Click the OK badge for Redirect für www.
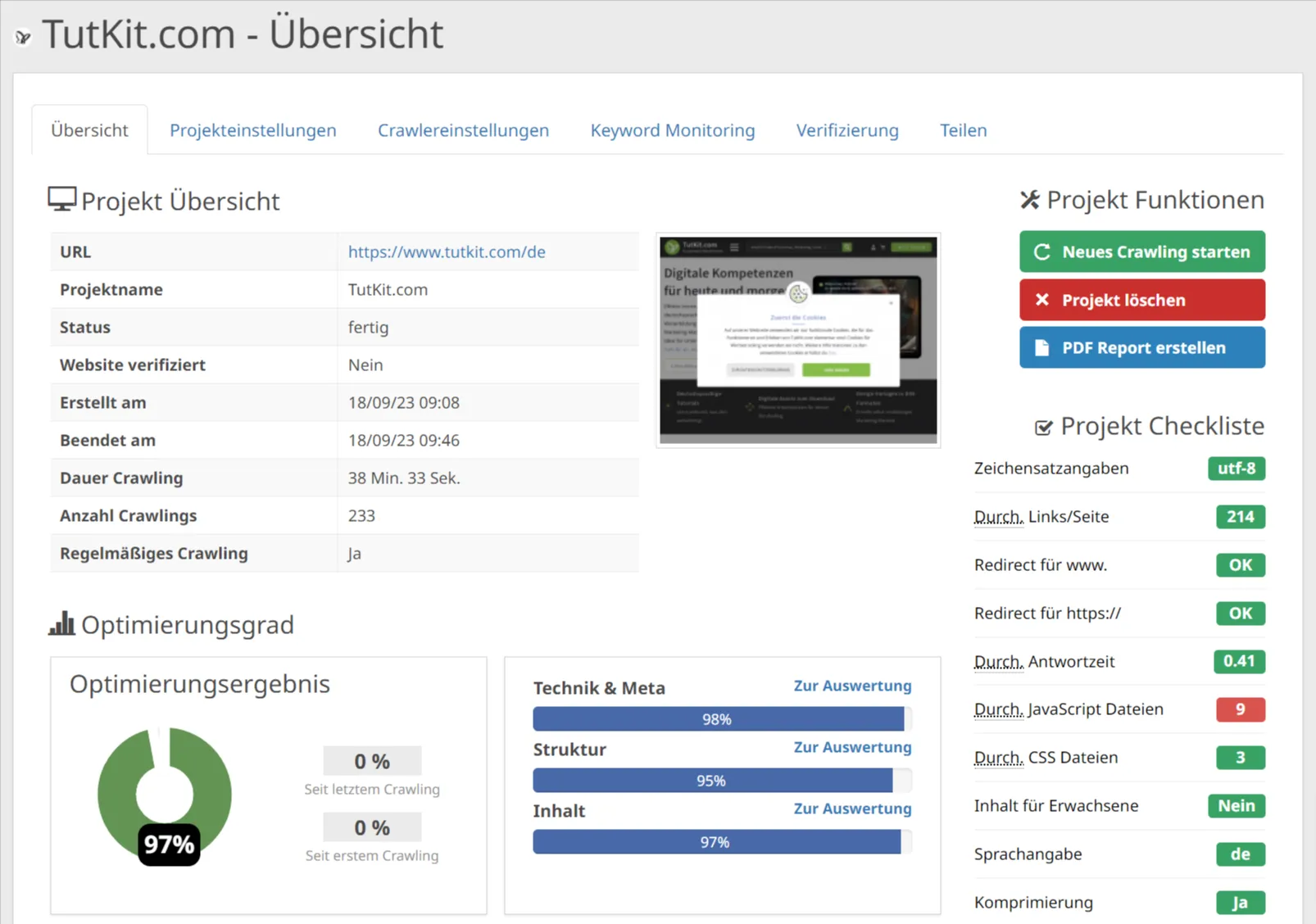The height and width of the screenshot is (924, 1316). [1241, 564]
